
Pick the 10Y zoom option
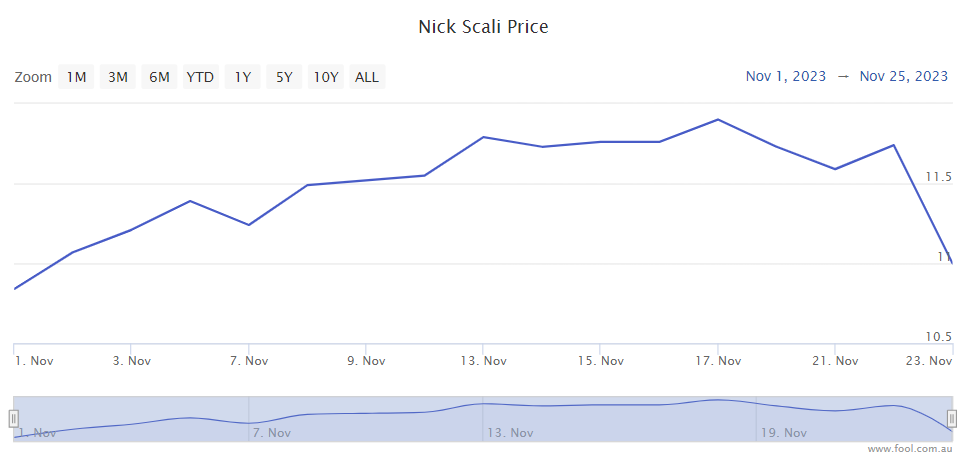pyautogui.click(x=326, y=77)
